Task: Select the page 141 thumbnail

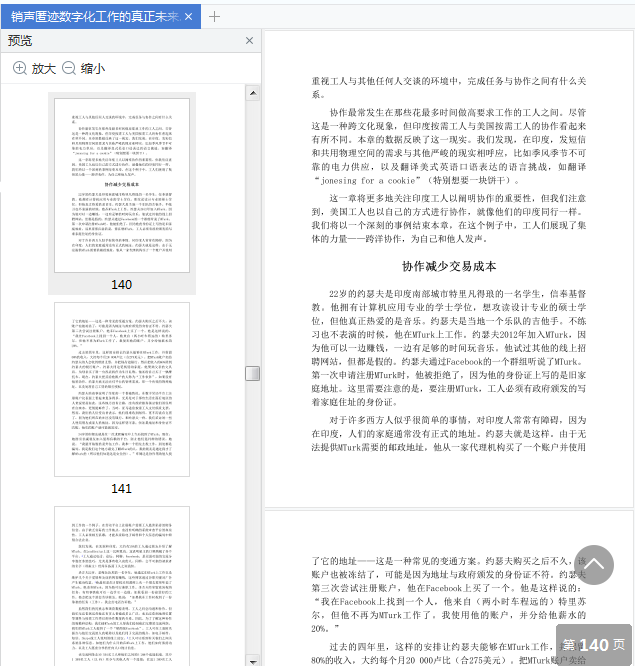Action: 122,389
